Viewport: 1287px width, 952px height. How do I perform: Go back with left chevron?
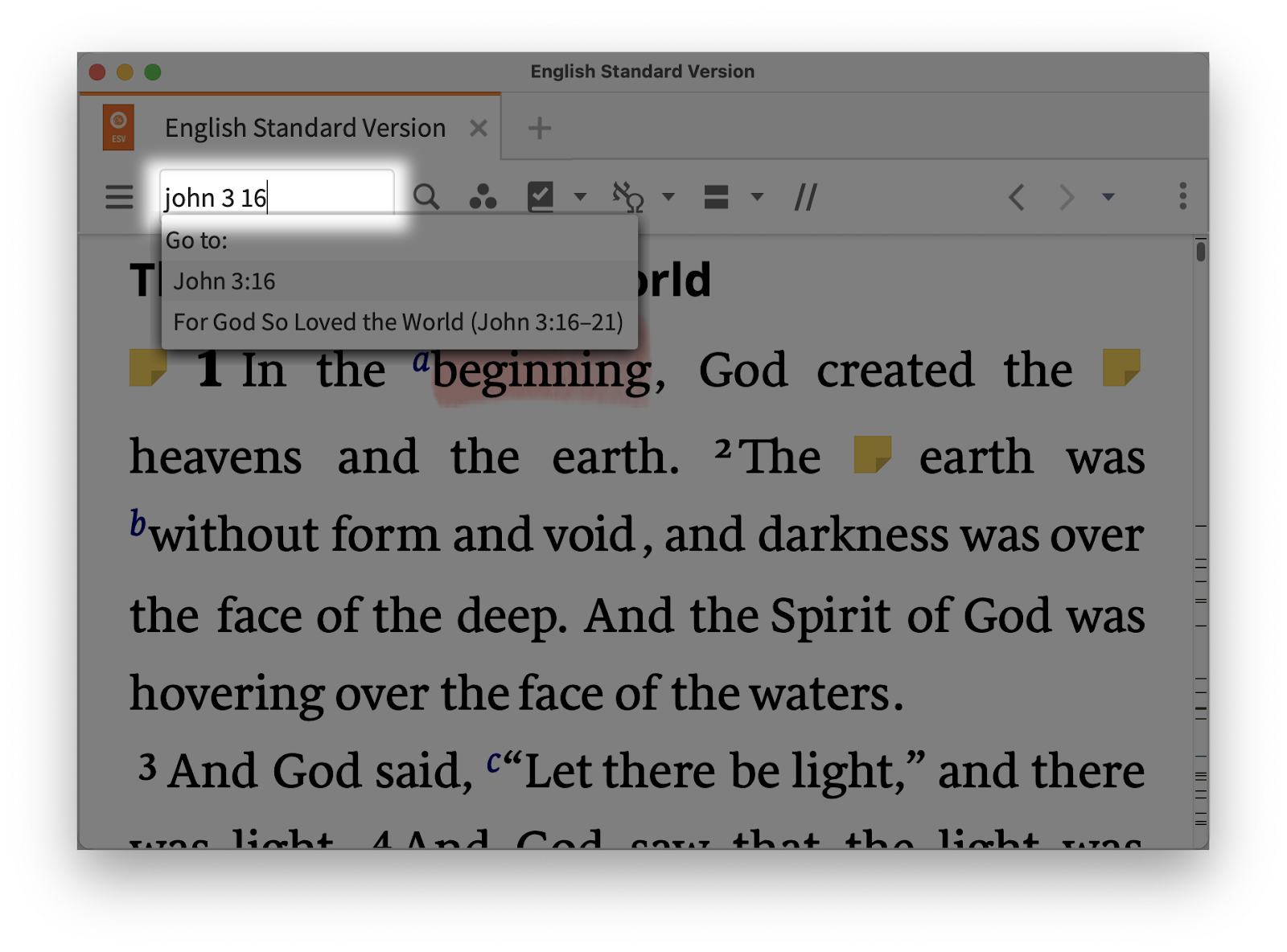tap(1017, 197)
